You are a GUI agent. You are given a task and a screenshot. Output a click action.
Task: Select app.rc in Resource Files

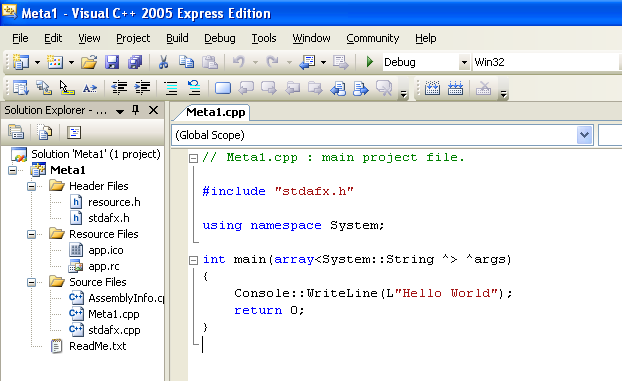click(104, 266)
